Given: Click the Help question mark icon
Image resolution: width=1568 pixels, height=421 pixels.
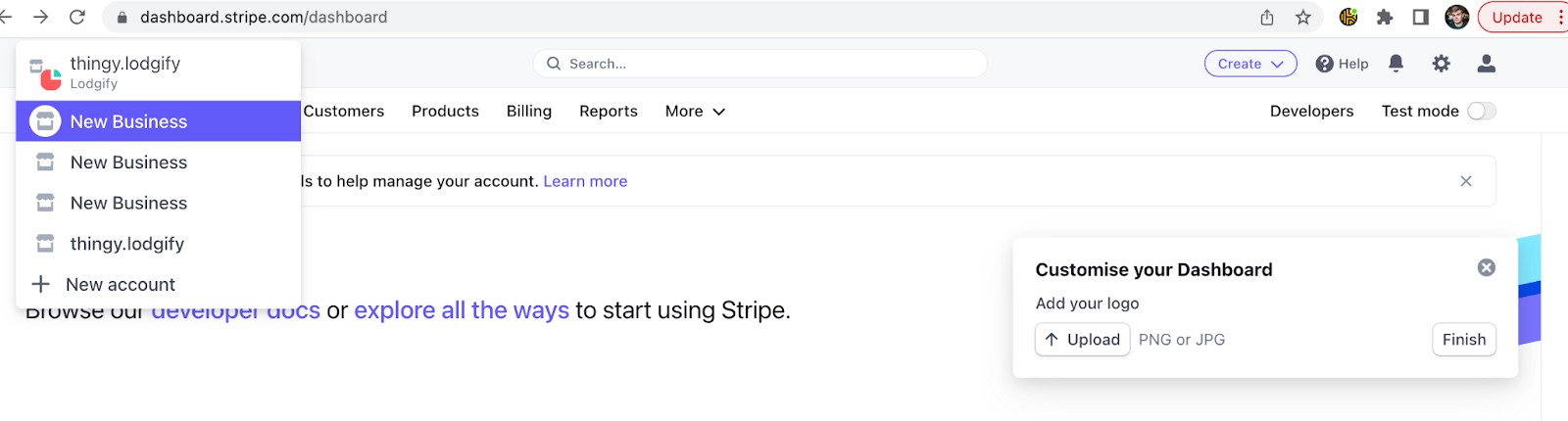Looking at the screenshot, I should tap(1325, 64).
